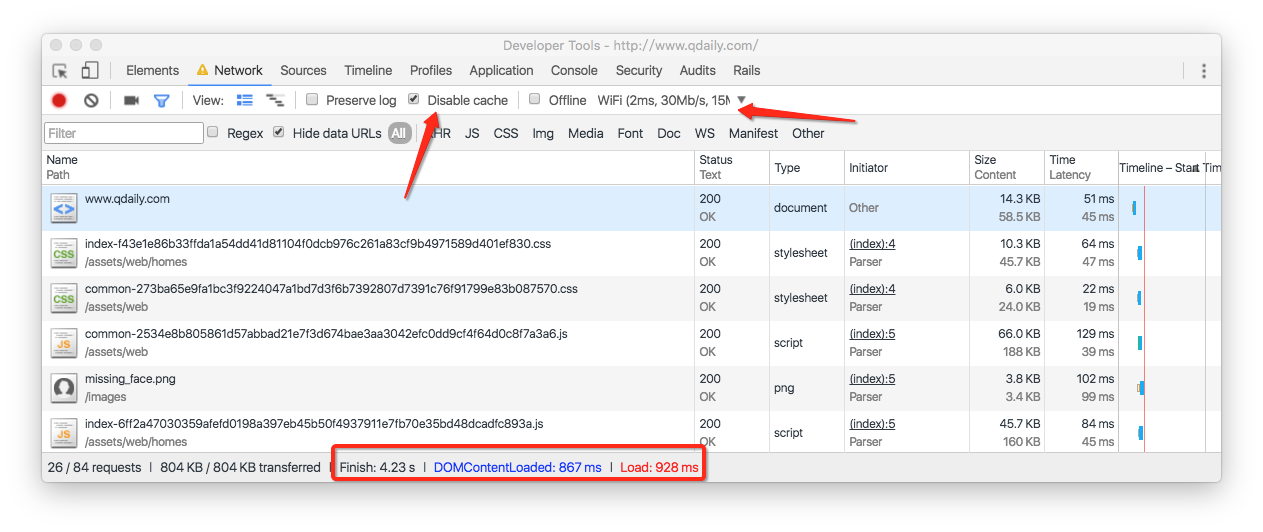The image size is (1263, 532).
Task: Open the Console tab
Action: (x=574, y=71)
